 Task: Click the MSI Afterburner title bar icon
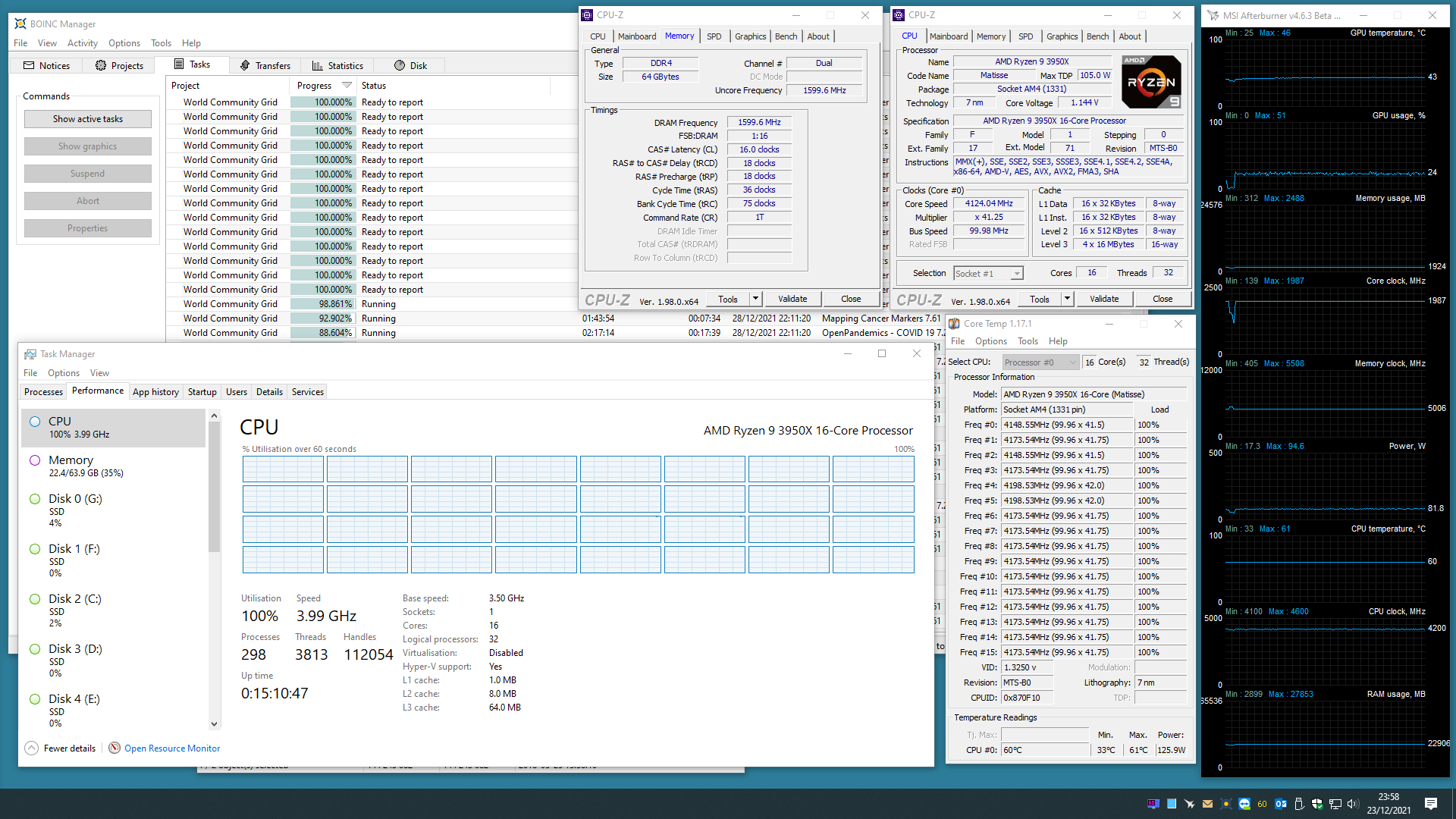pyautogui.click(x=1213, y=15)
